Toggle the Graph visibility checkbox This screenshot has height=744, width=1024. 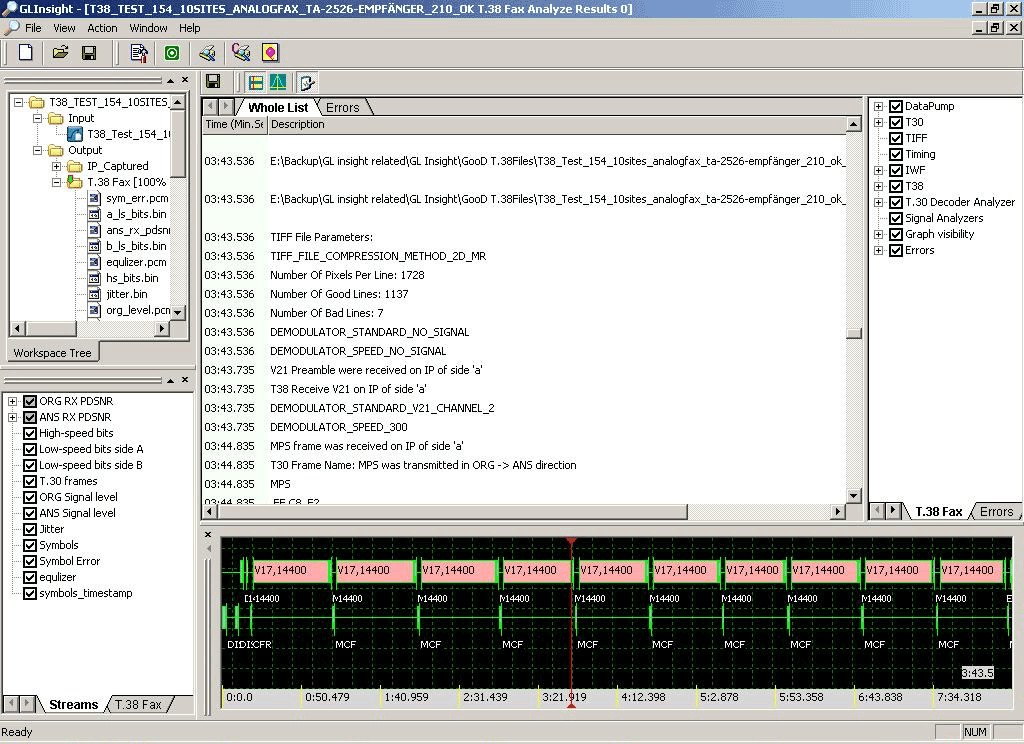[895, 234]
